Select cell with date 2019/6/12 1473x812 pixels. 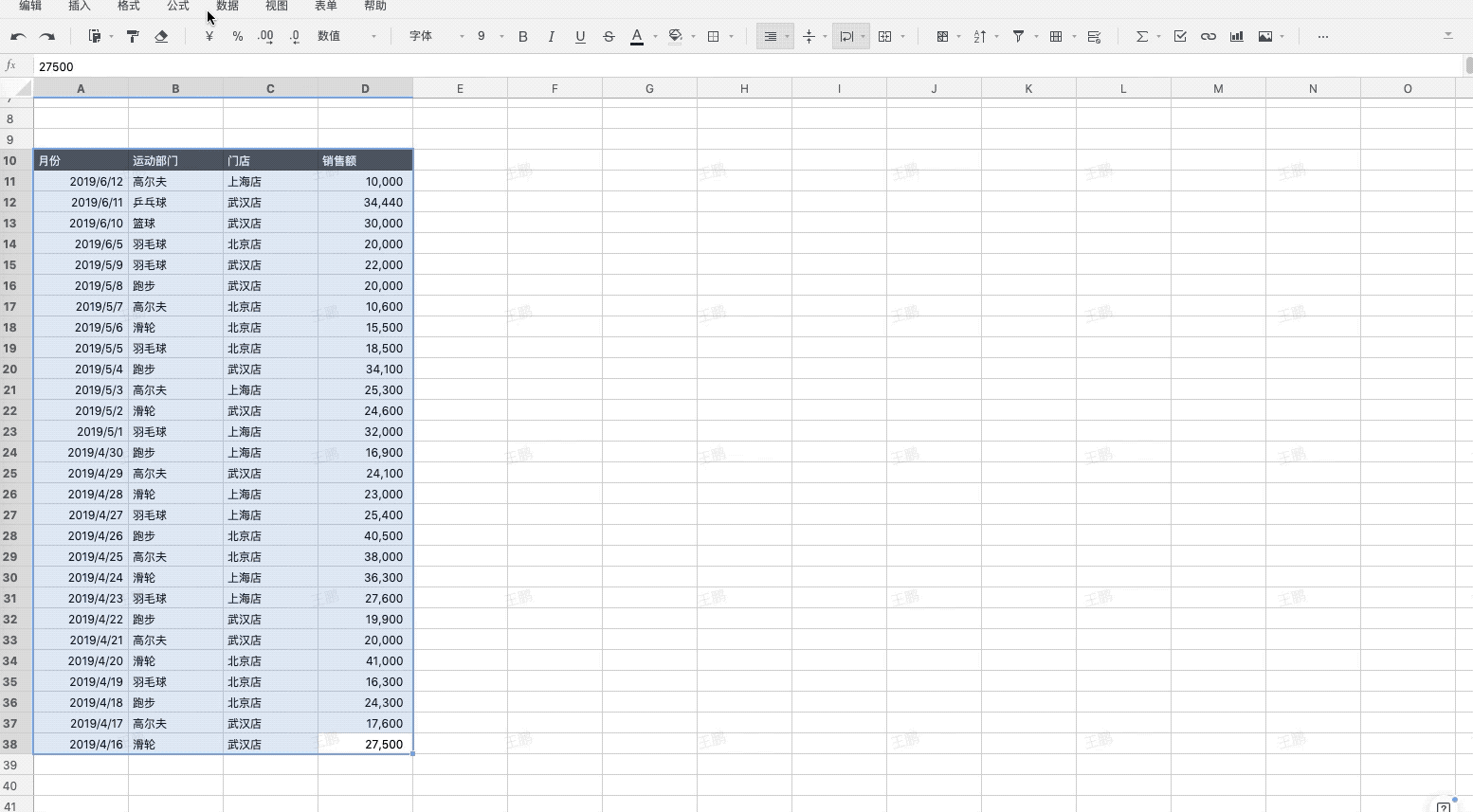[81, 181]
